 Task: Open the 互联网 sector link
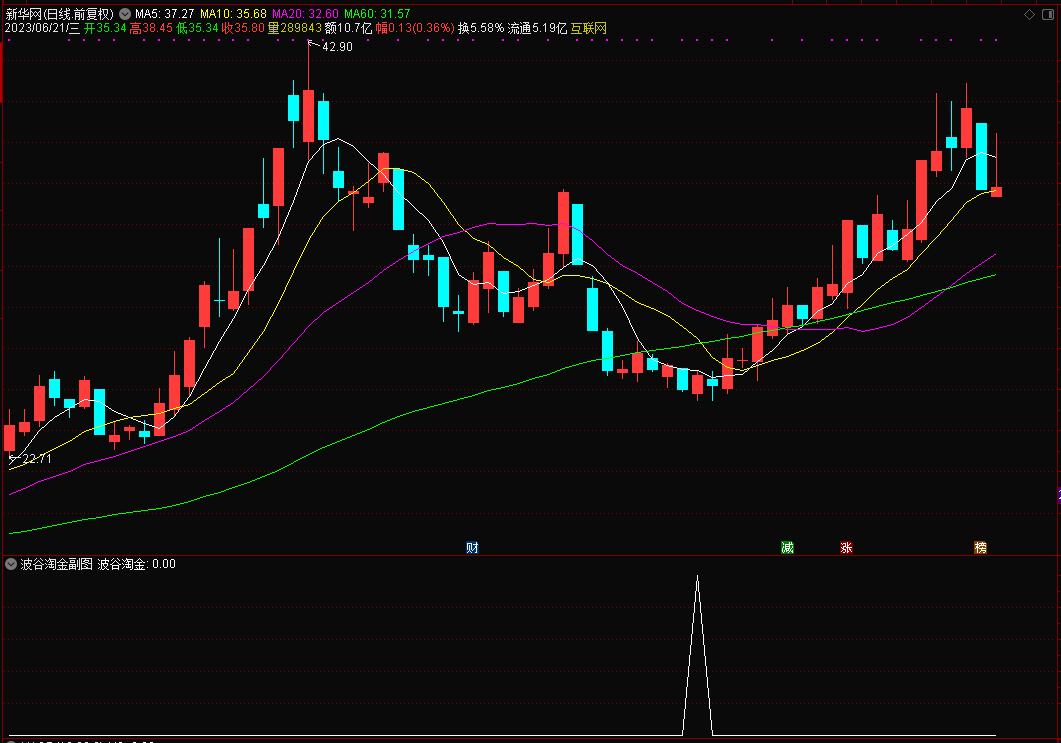point(589,28)
